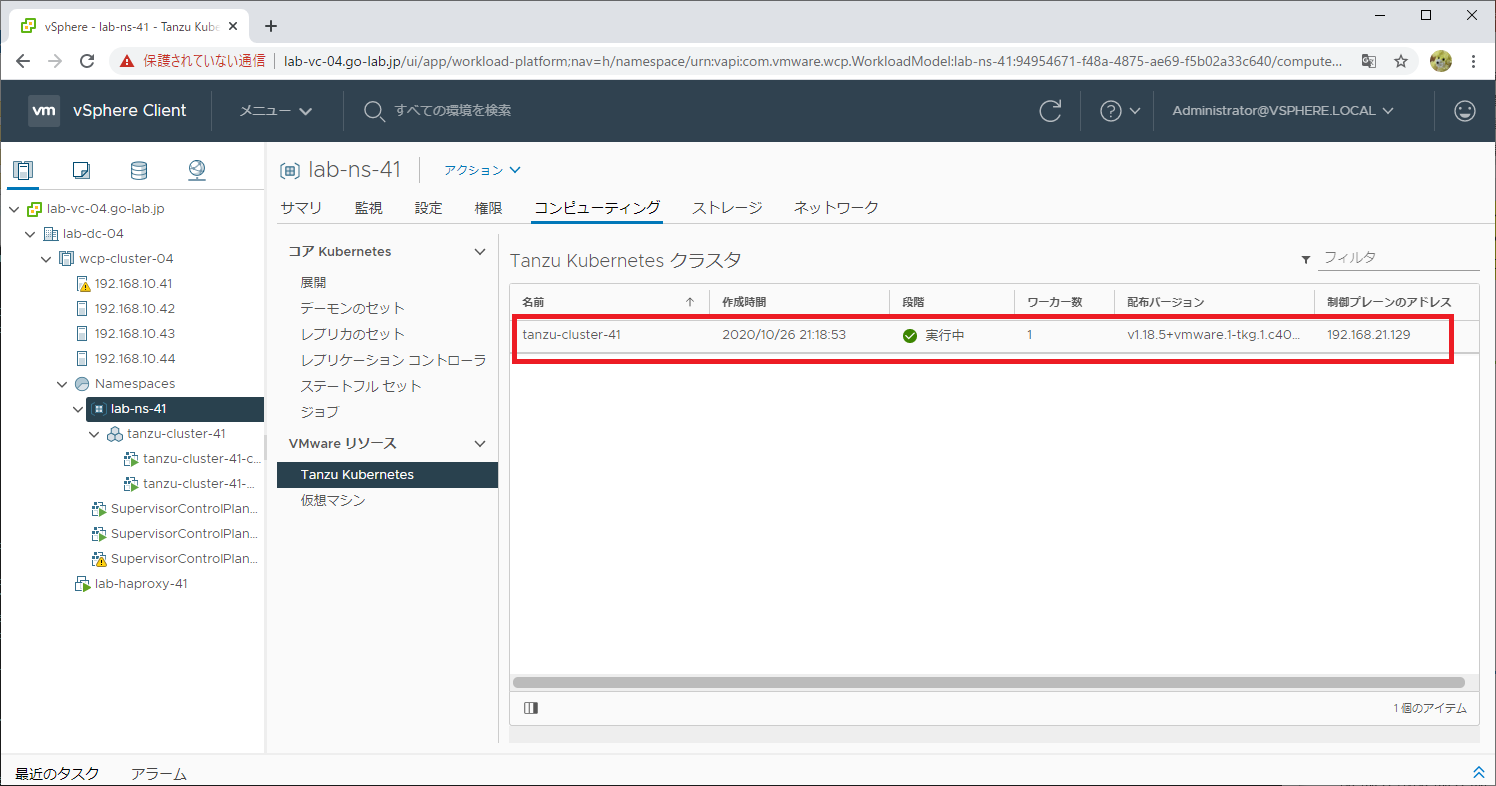Click the table horizontal scrollbar
Viewport: 1496px width, 786px height.
click(988, 682)
